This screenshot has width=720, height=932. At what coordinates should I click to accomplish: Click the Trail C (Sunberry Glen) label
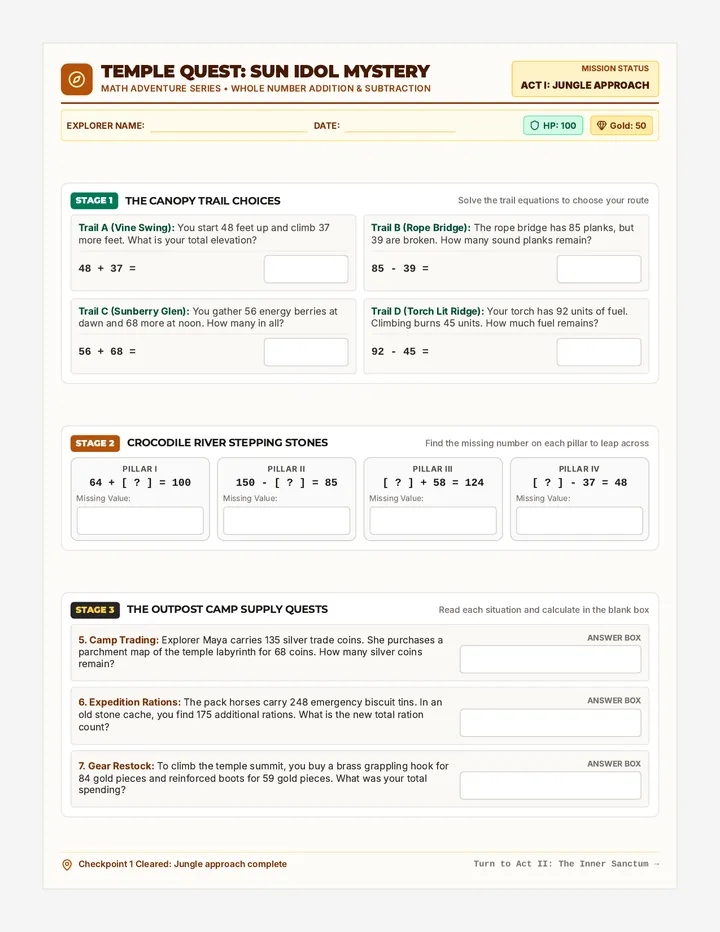[x=134, y=311]
